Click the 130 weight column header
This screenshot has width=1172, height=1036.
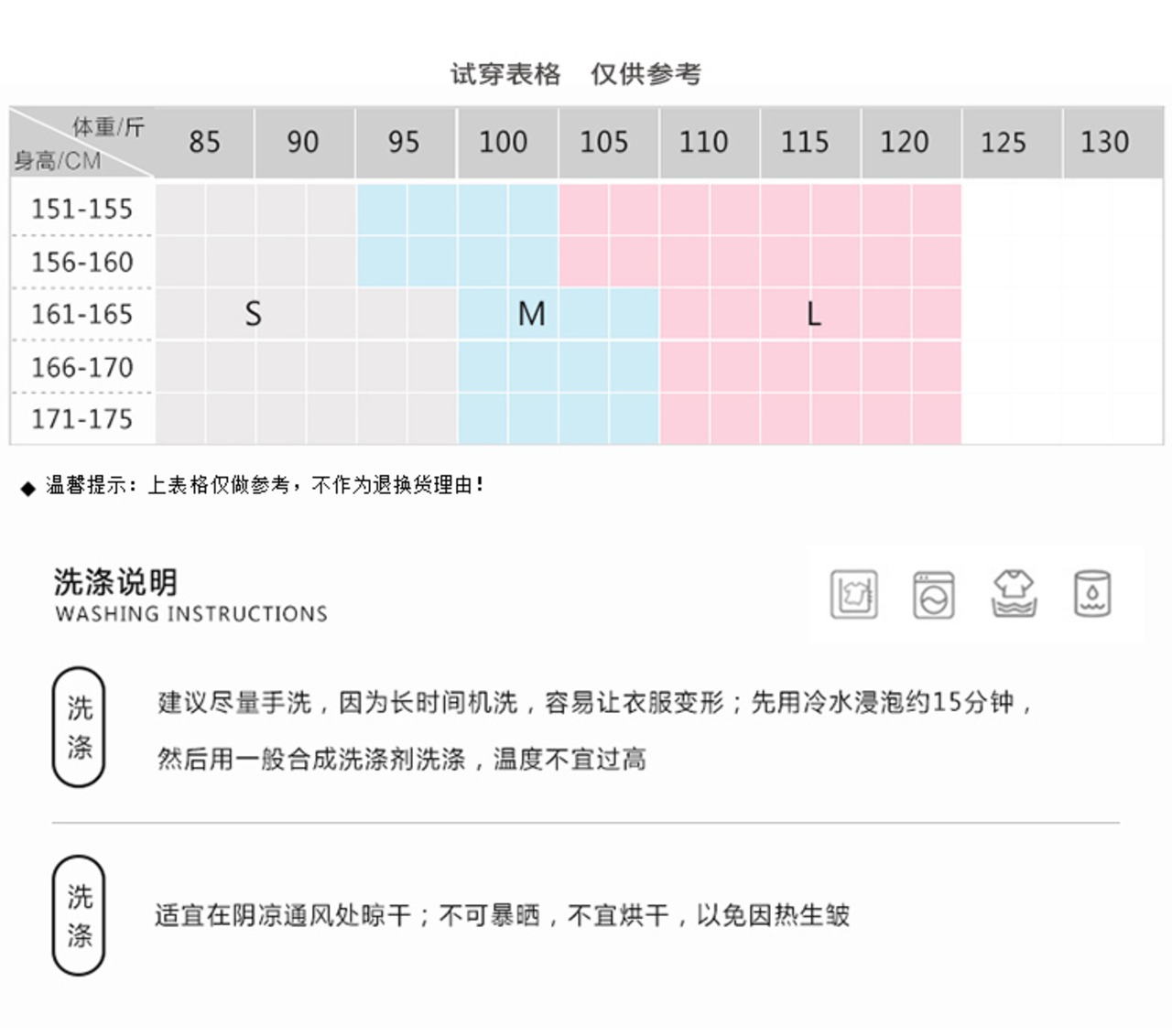(x=1104, y=143)
